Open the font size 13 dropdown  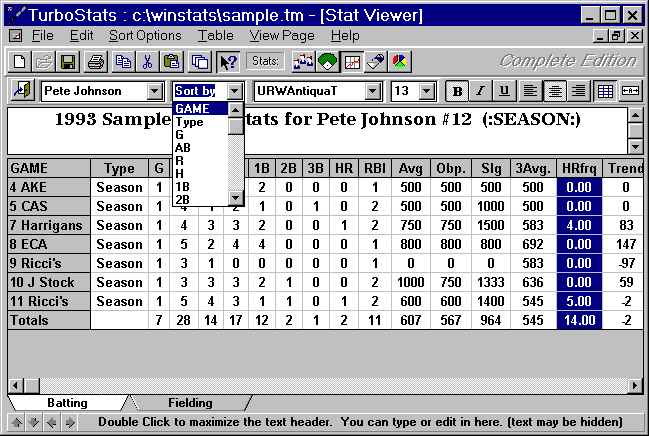426,91
